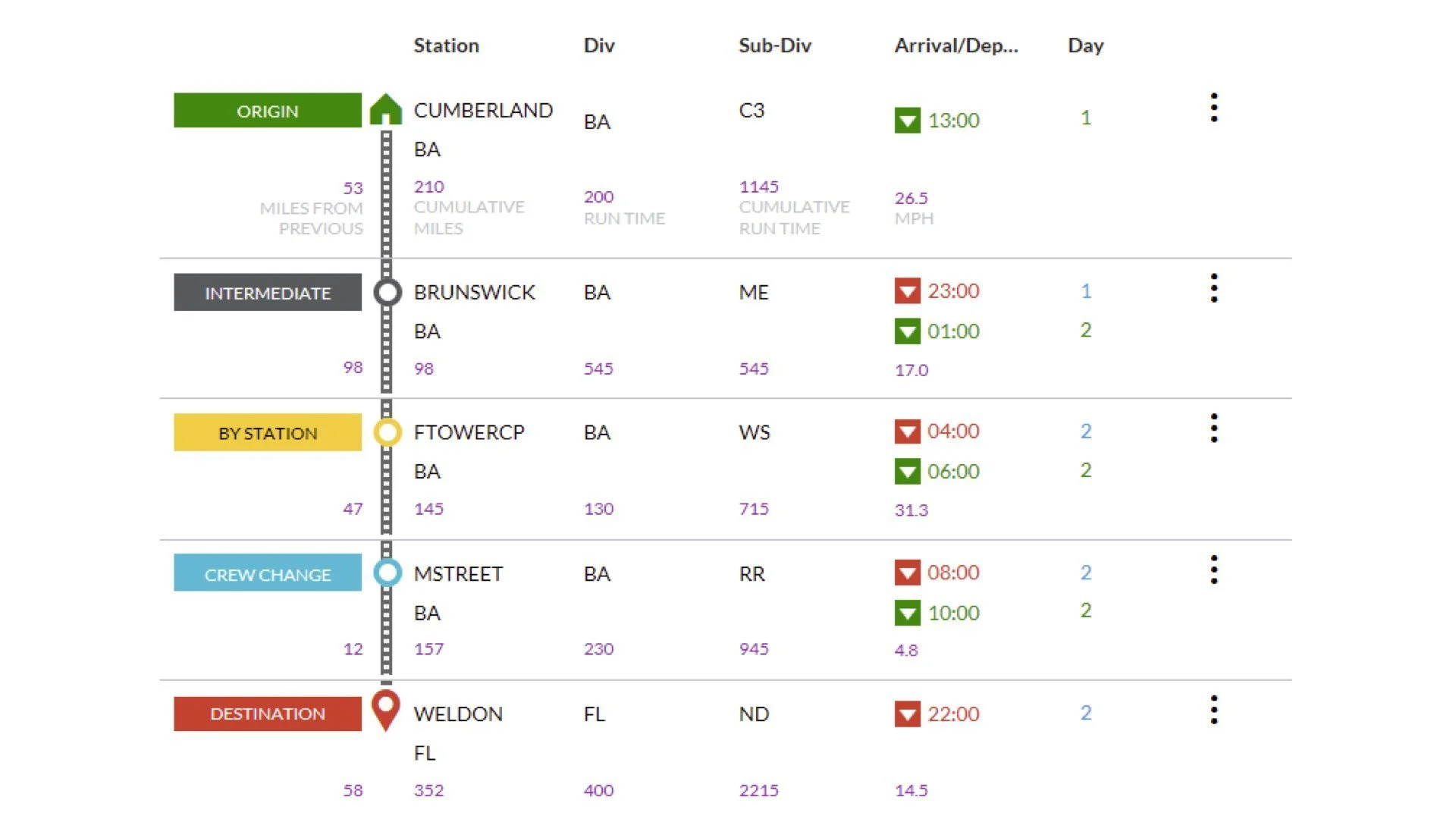This screenshot has width=1456, height=819.
Task: Click the blue MSTREET crew change marker
Action: tap(387, 573)
